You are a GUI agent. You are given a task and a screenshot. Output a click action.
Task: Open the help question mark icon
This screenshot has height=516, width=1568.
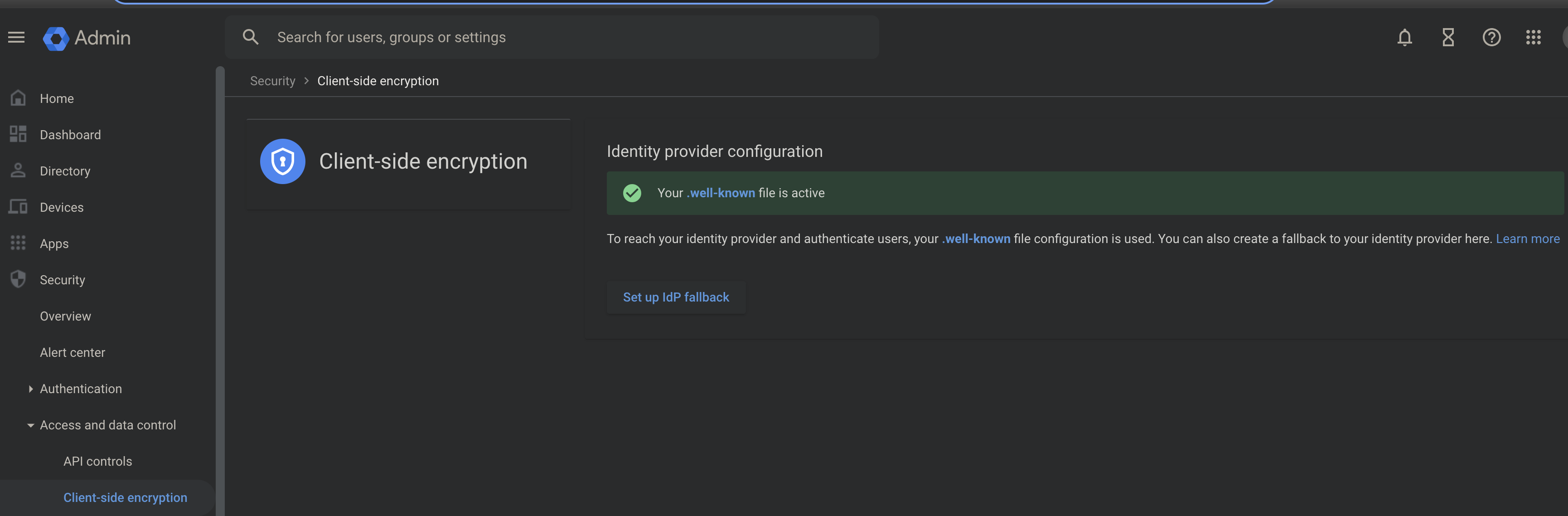tap(1491, 38)
